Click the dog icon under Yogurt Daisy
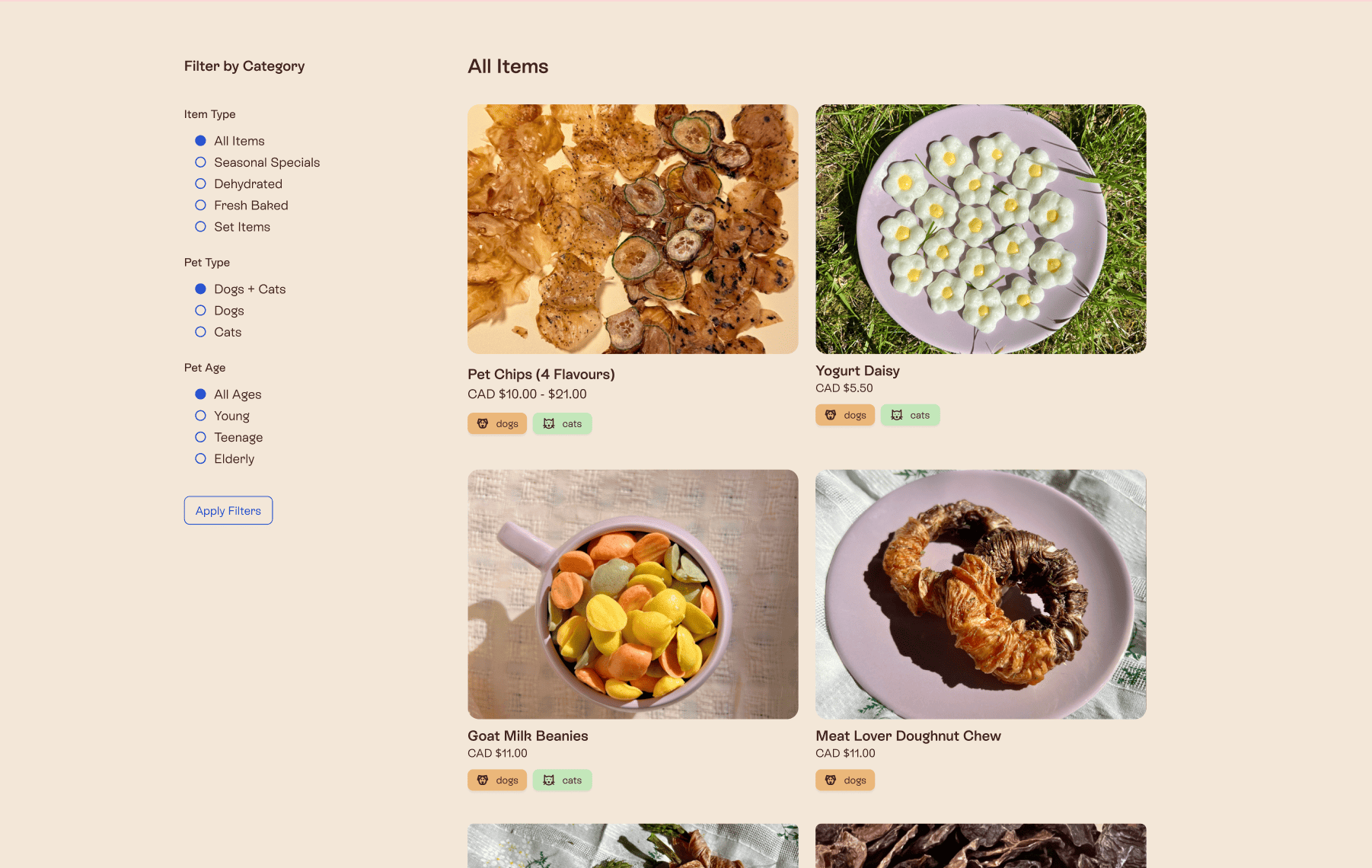The image size is (1372, 868). 831,415
